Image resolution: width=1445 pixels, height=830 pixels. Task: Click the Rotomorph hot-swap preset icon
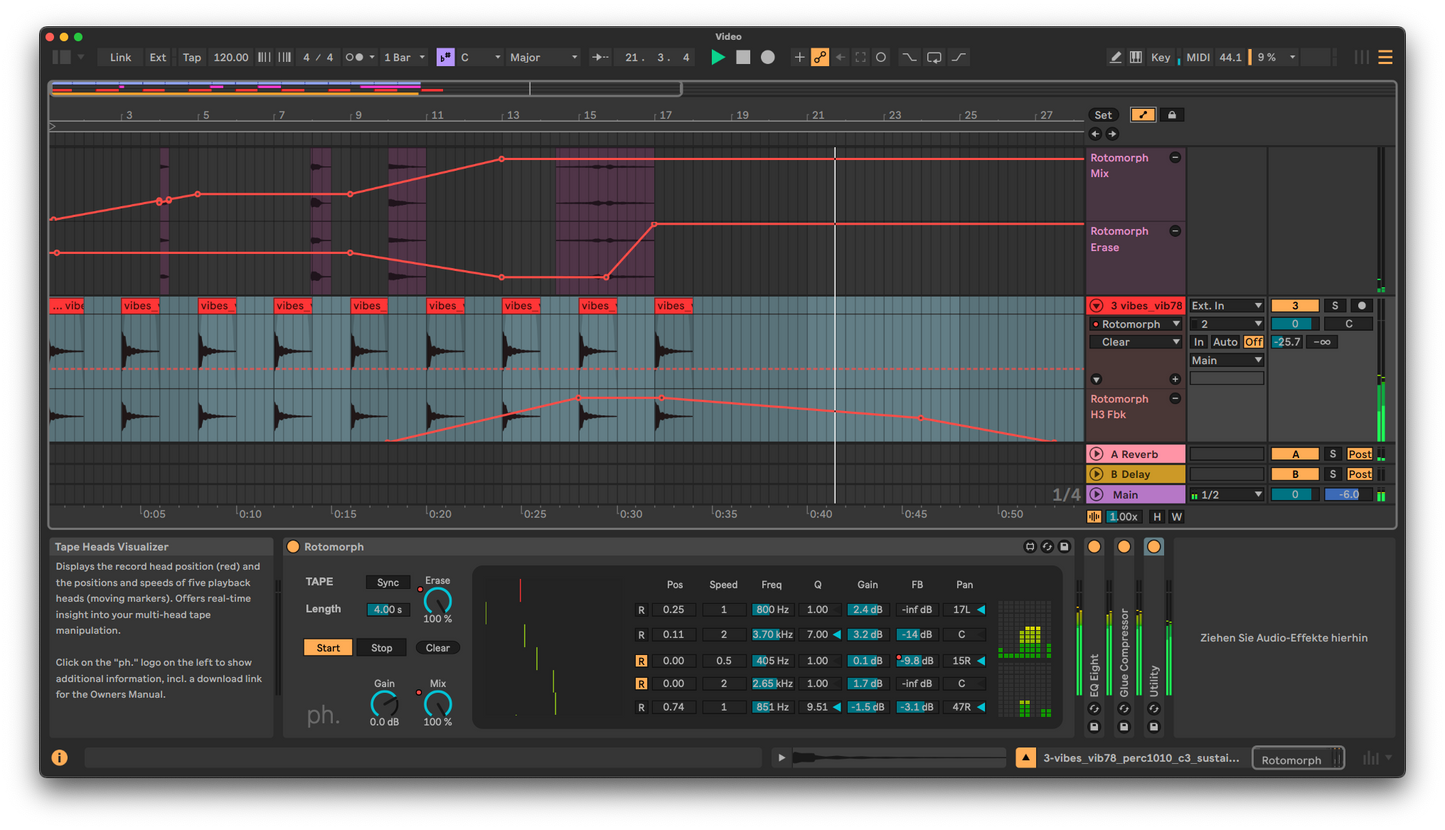(1046, 547)
